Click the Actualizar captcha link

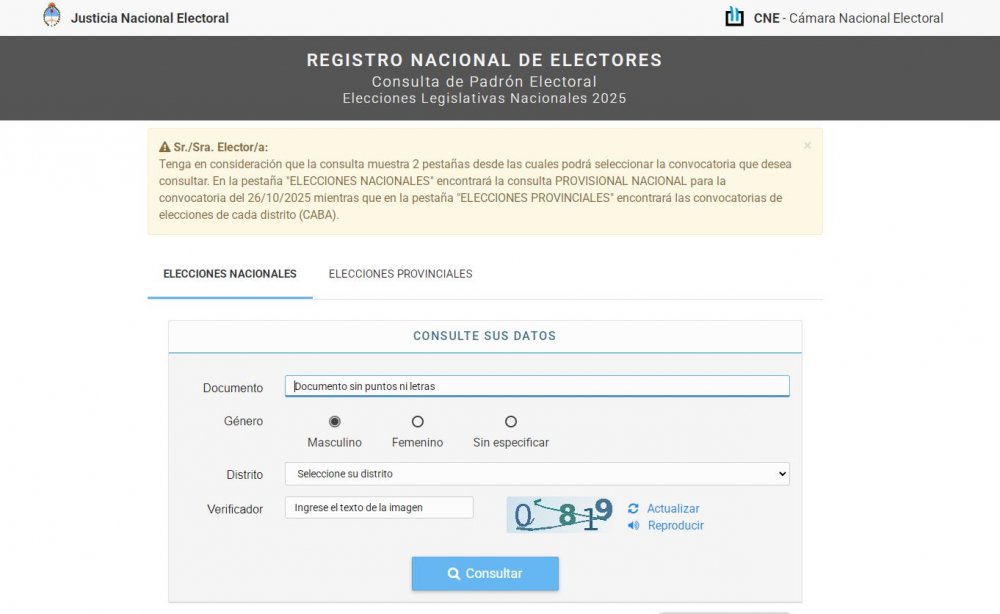click(x=673, y=508)
